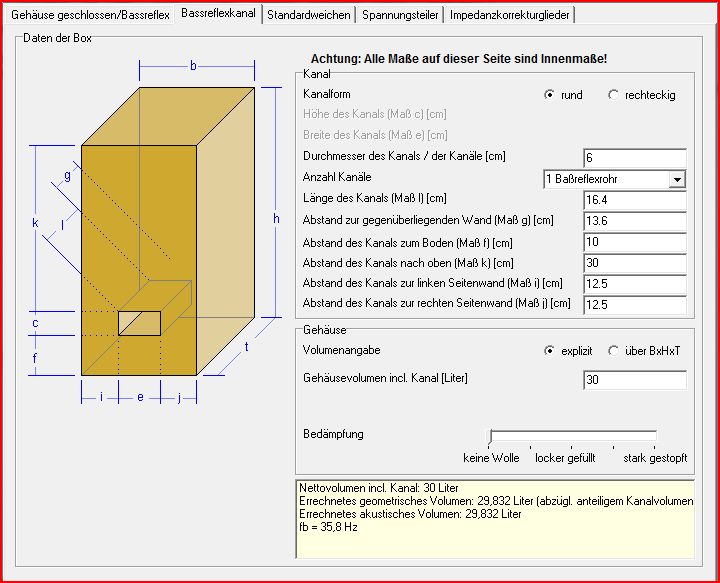Click the Gehäusevolumen incl. Kanal field
Viewport: 720px width, 583px height.
[x=635, y=380]
